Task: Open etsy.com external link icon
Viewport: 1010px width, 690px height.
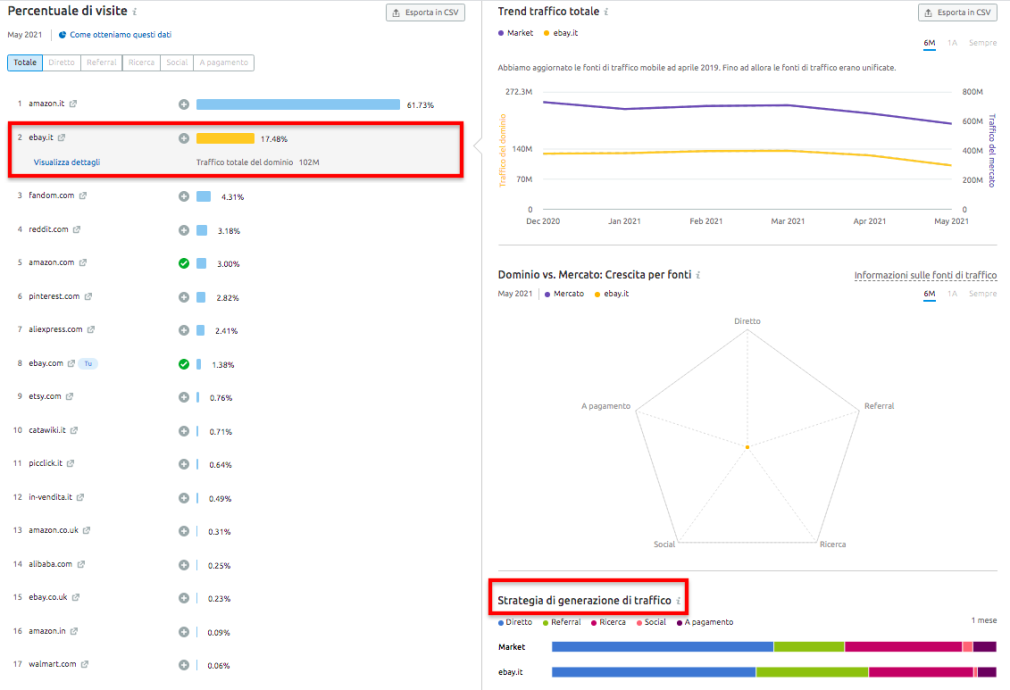Action: (70, 397)
